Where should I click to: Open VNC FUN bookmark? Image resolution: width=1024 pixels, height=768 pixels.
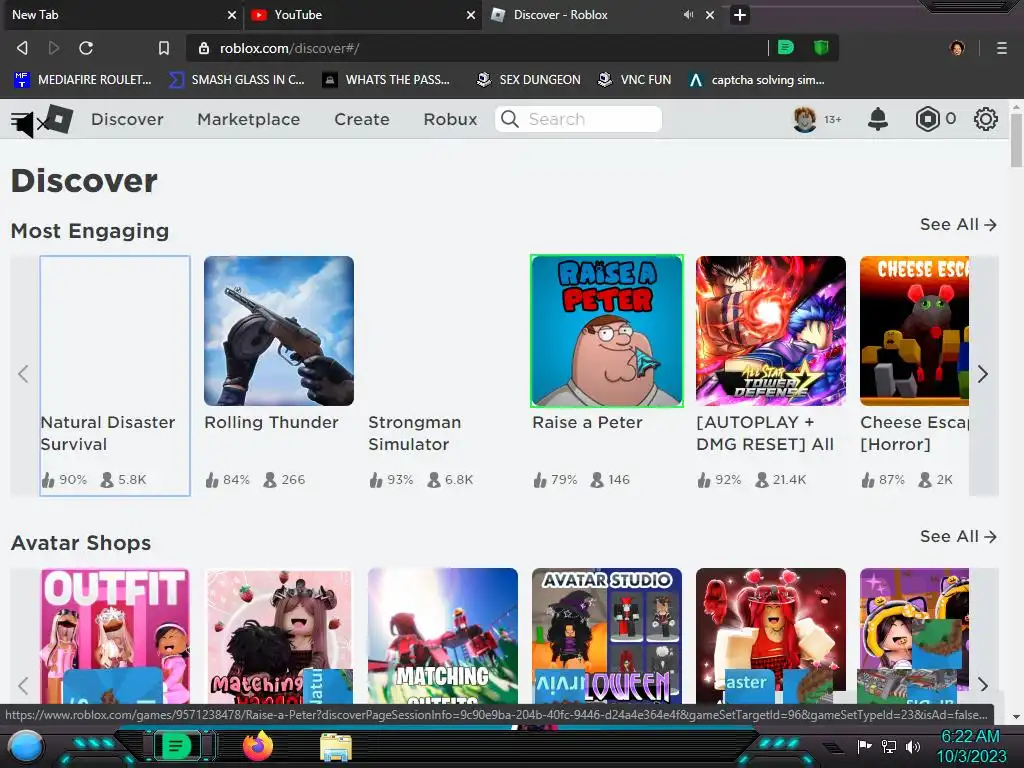[x=635, y=80]
